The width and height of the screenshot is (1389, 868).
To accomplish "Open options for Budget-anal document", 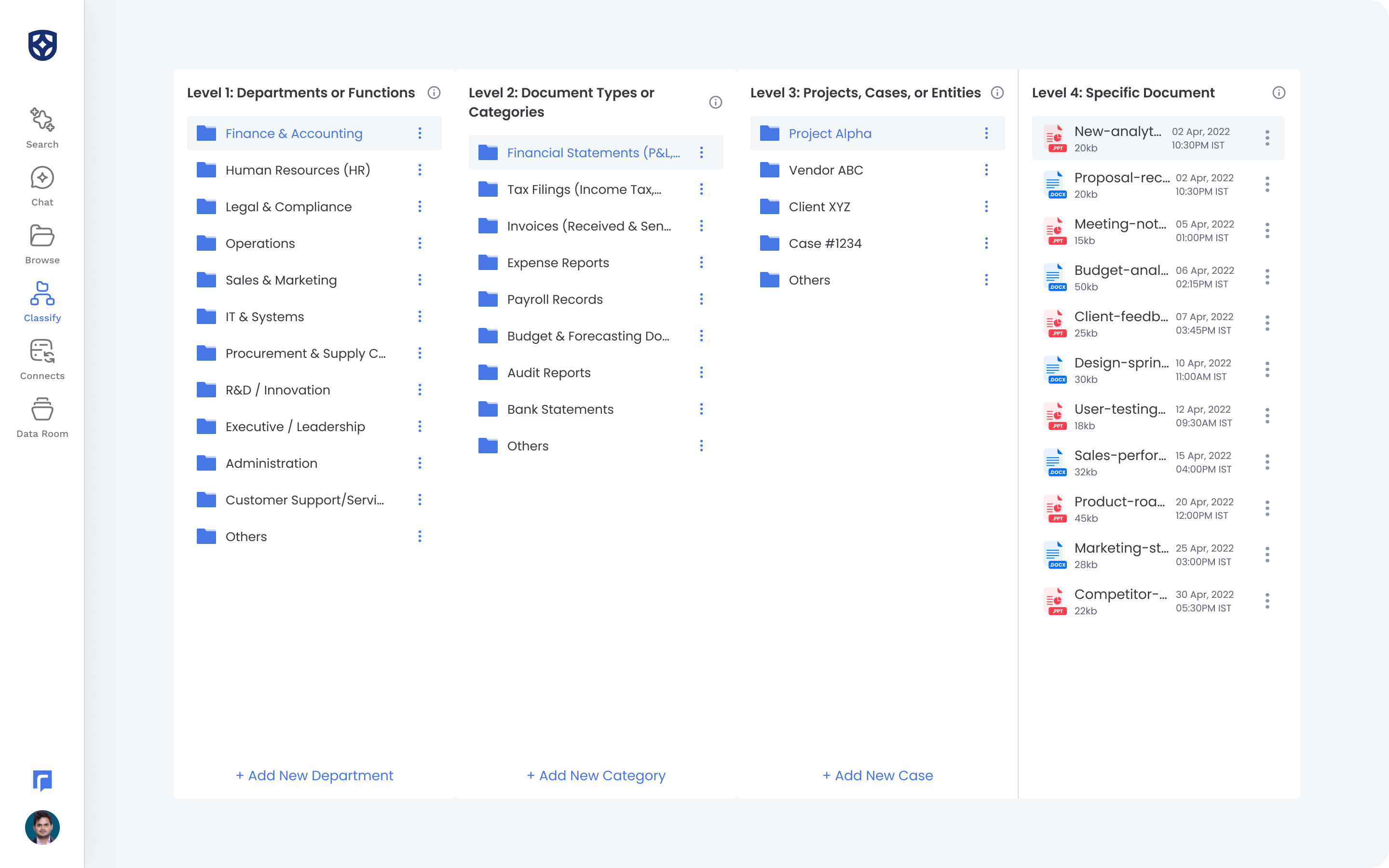I will pyautogui.click(x=1267, y=277).
